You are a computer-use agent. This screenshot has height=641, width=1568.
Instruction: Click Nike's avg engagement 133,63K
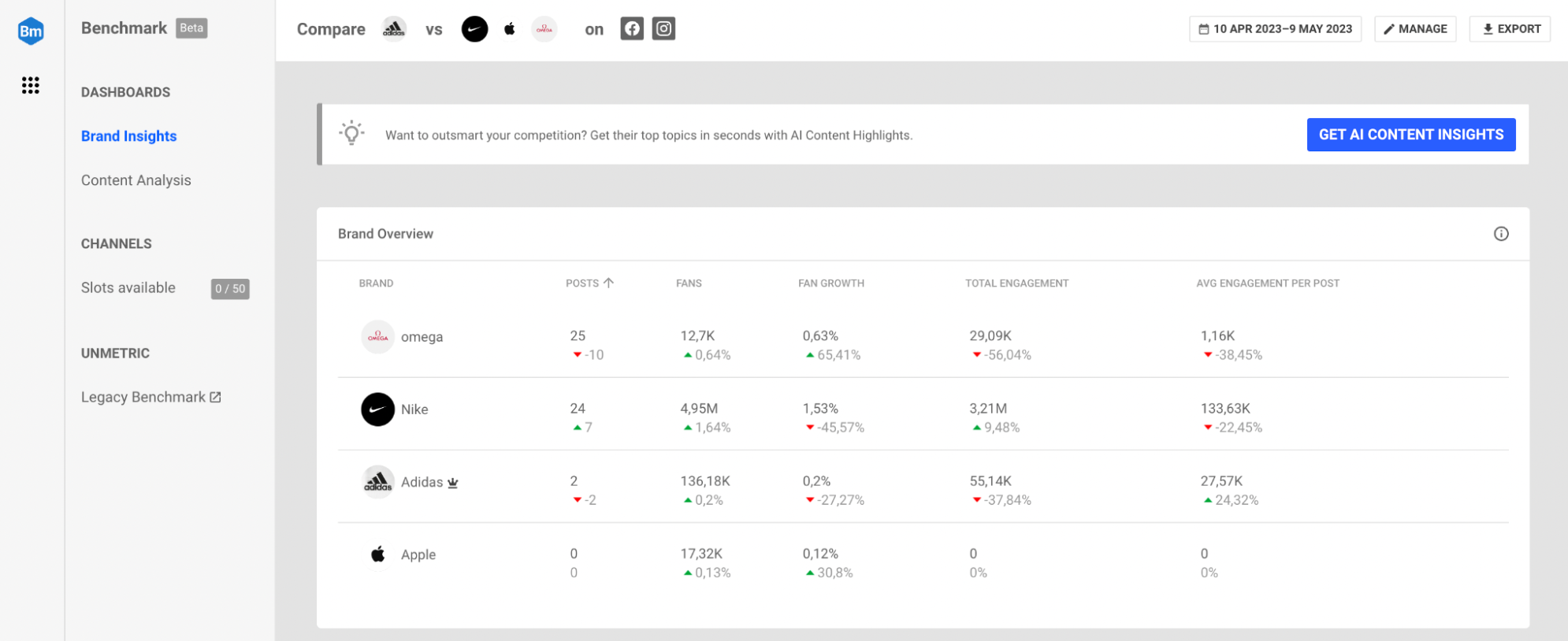pos(1225,408)
